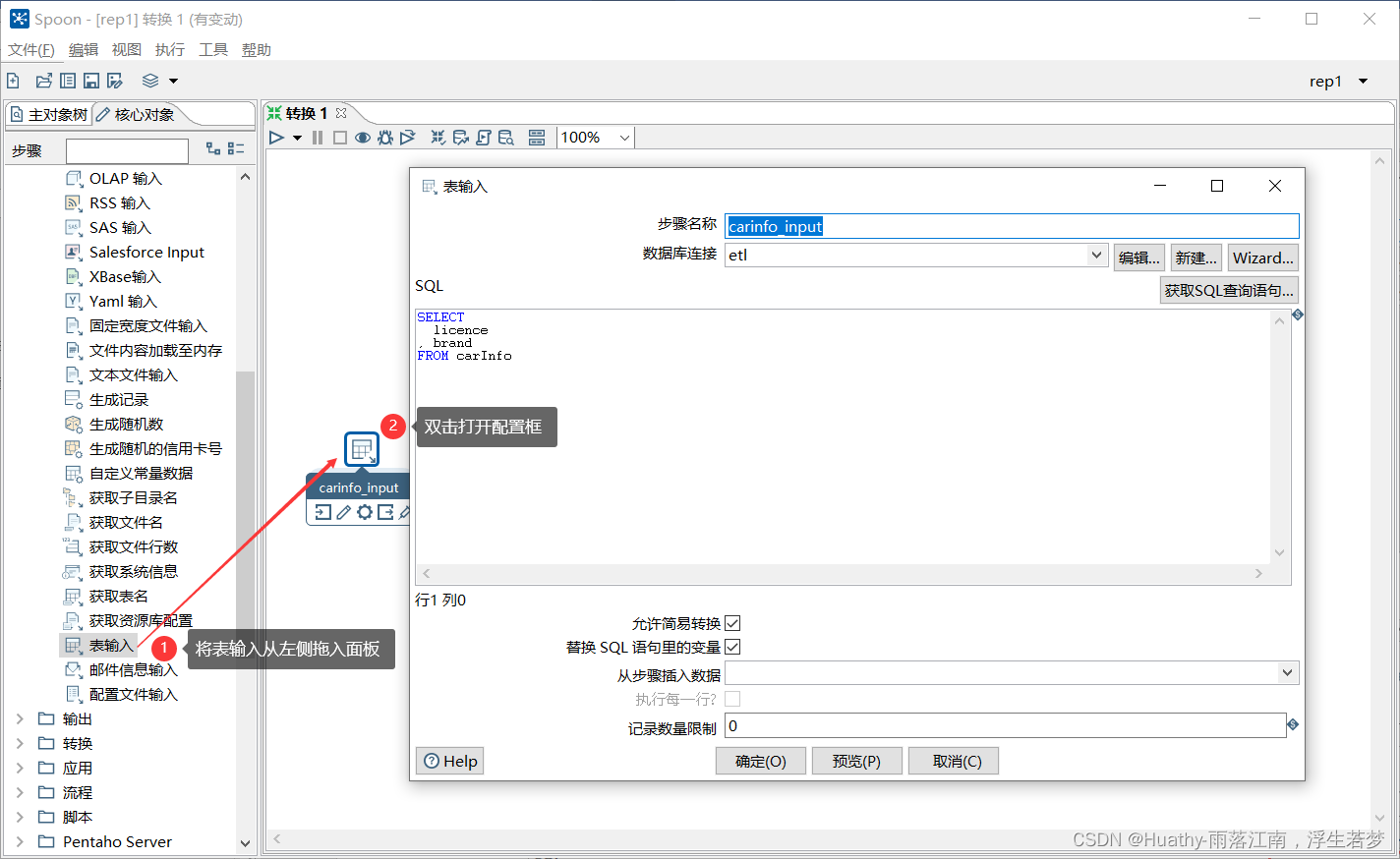The image size is (1400, 859).
Task: Select Salesforce Input step in tree
Action: click(x=146, y=253)
